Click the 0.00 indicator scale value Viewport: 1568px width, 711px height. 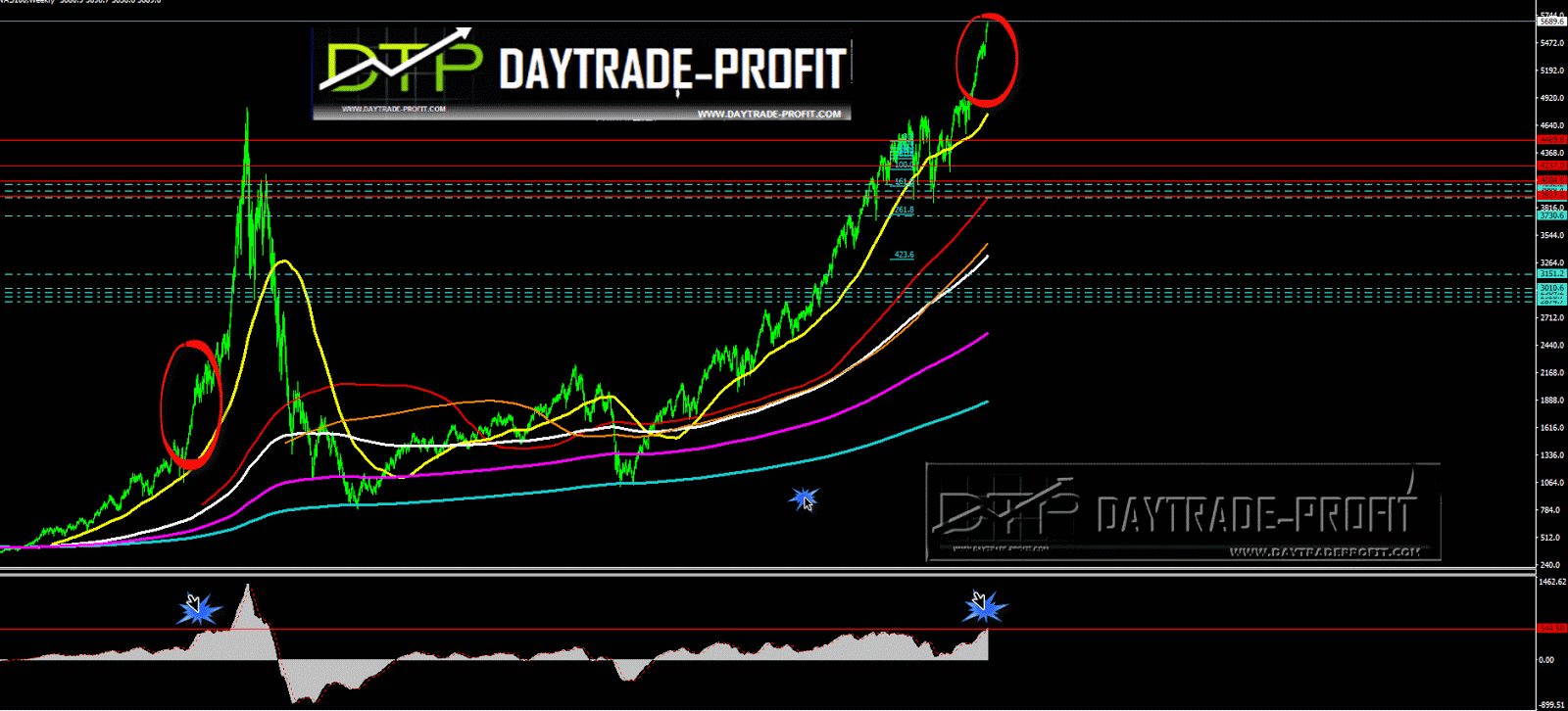click(1545, 660)
